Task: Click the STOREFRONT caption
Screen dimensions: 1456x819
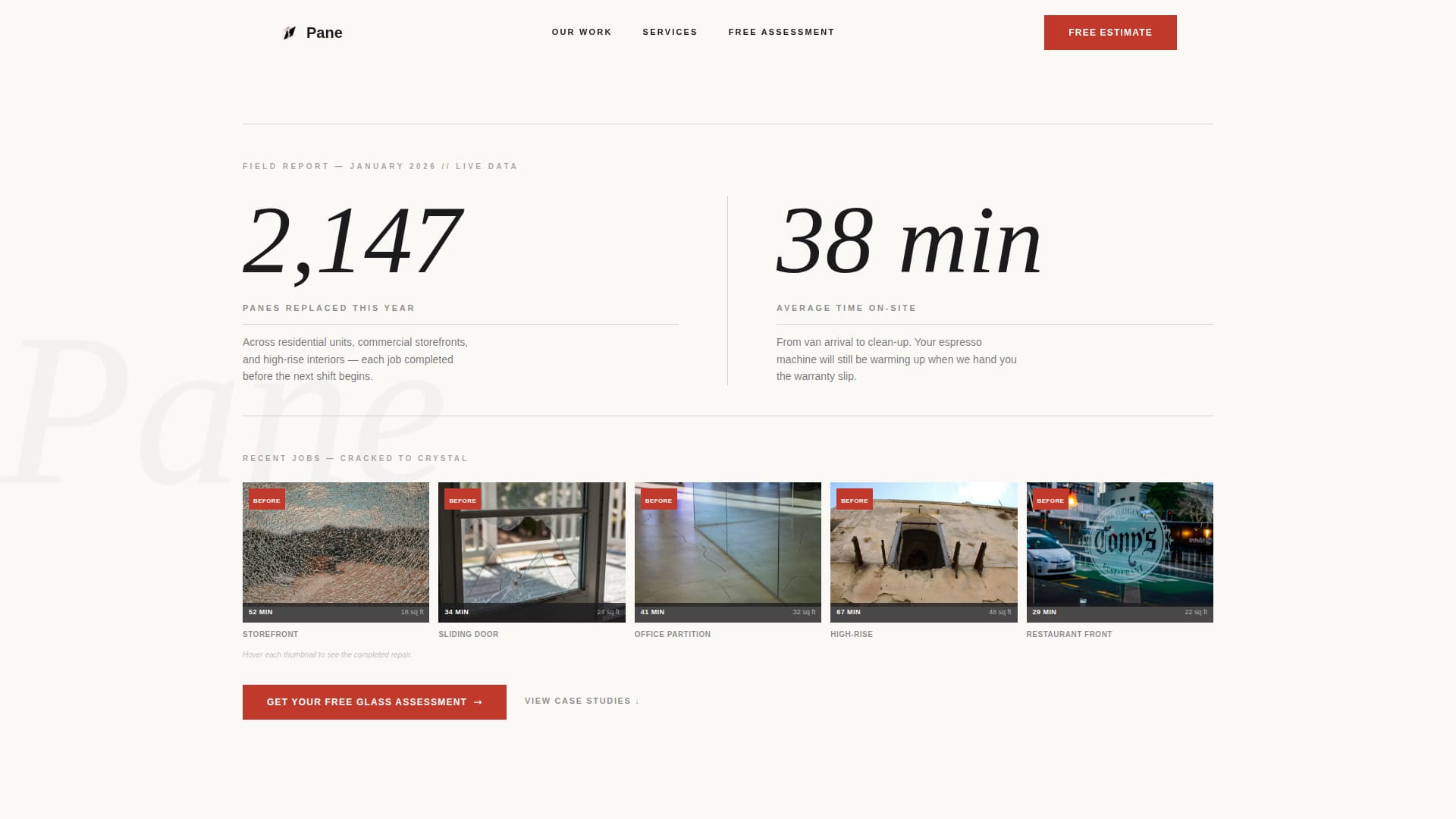Action: tap(270, 634)
